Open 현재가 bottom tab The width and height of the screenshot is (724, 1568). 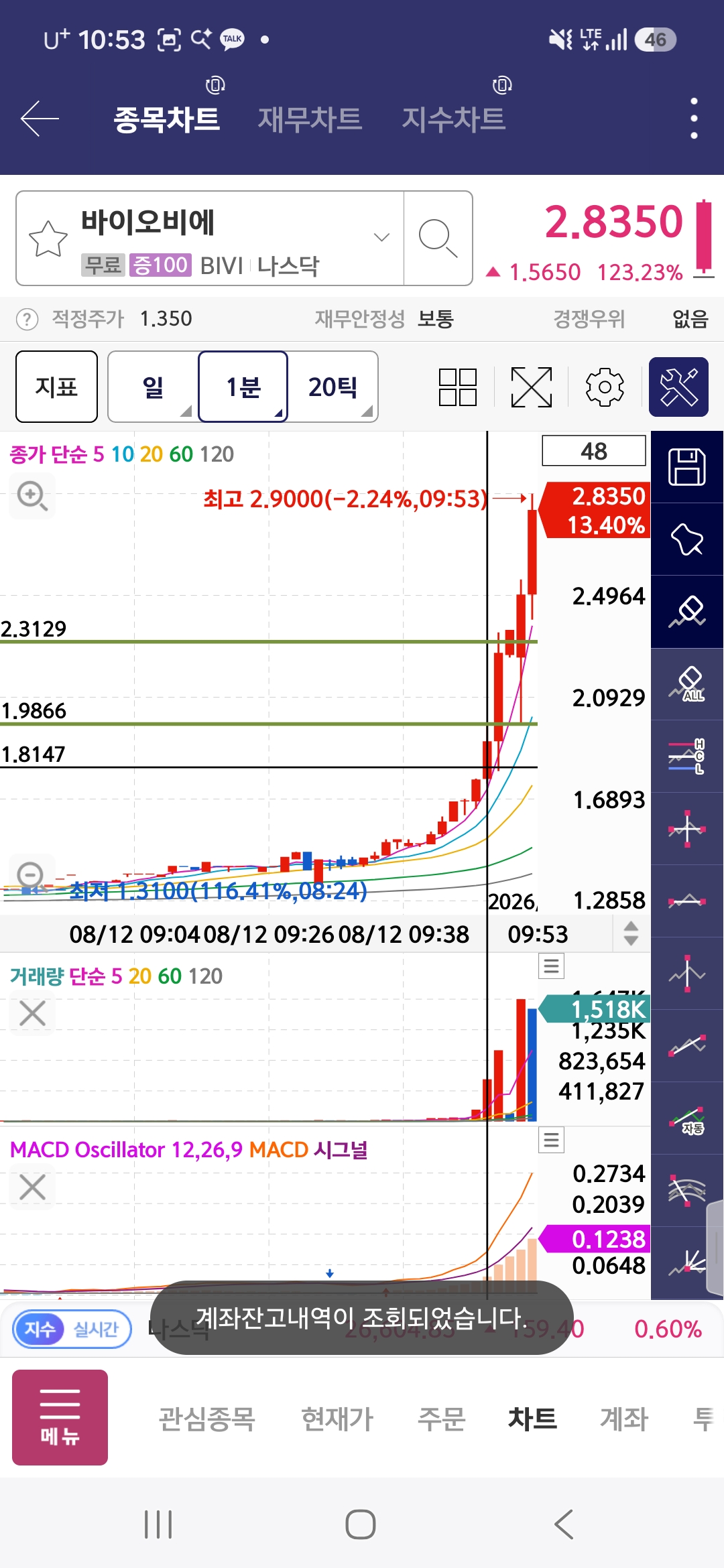[337, 1418]
